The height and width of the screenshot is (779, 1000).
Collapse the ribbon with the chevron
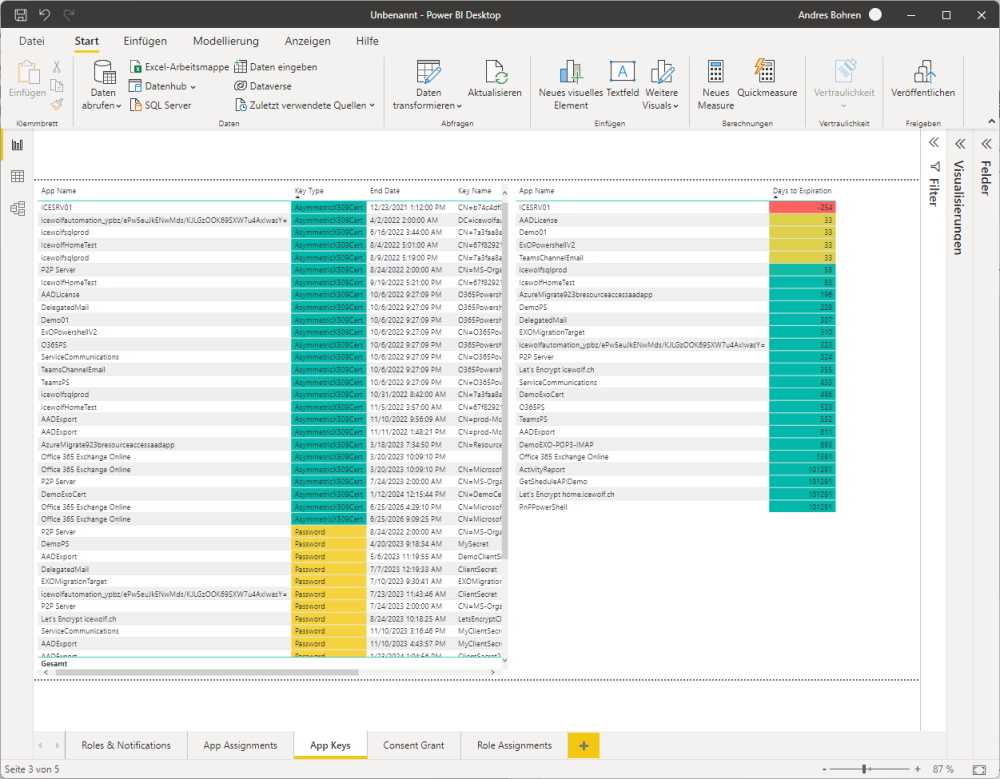[991, 121]
